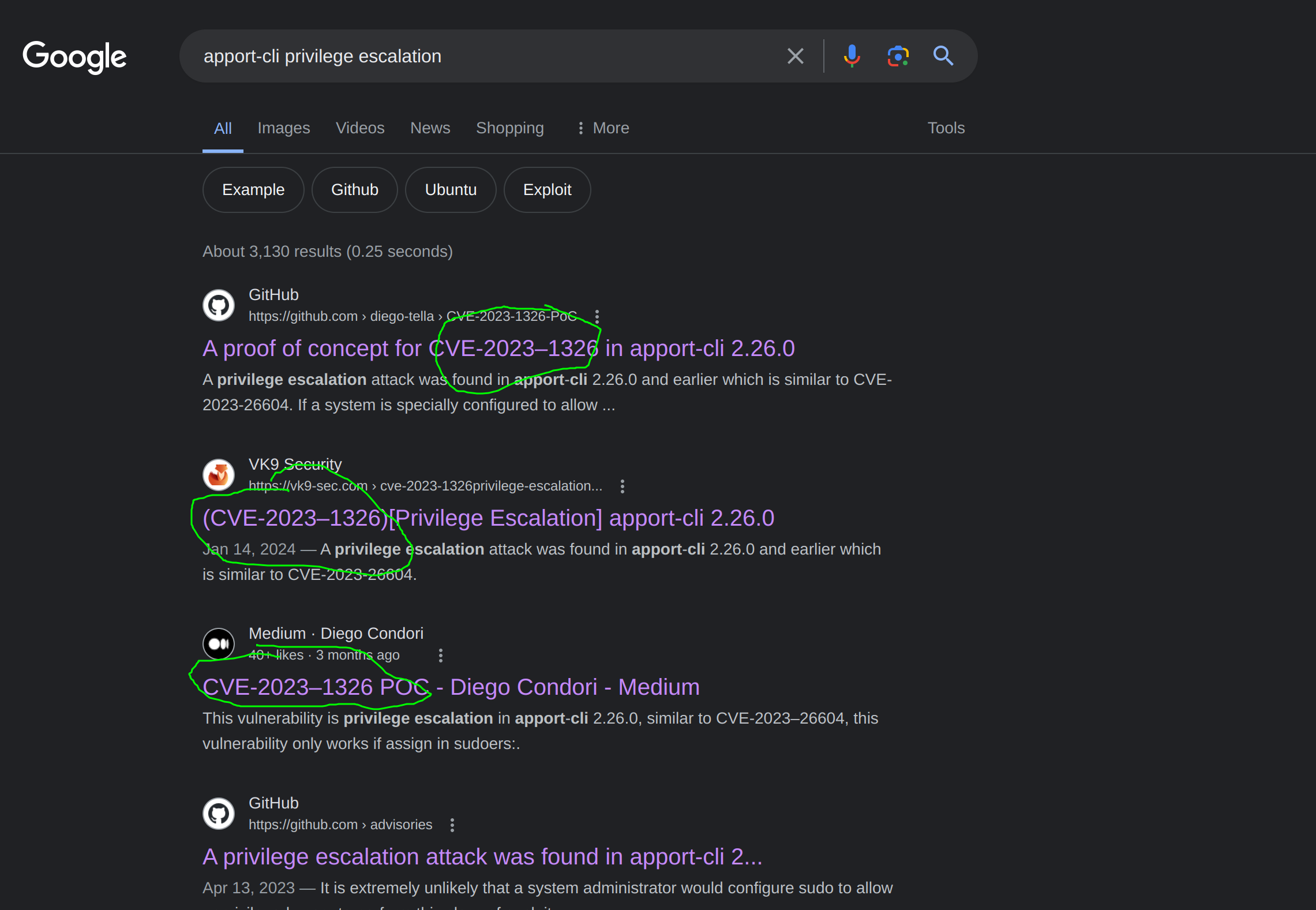
Task: Start voice search with microphone icon
Action: (x=852, y=57)
